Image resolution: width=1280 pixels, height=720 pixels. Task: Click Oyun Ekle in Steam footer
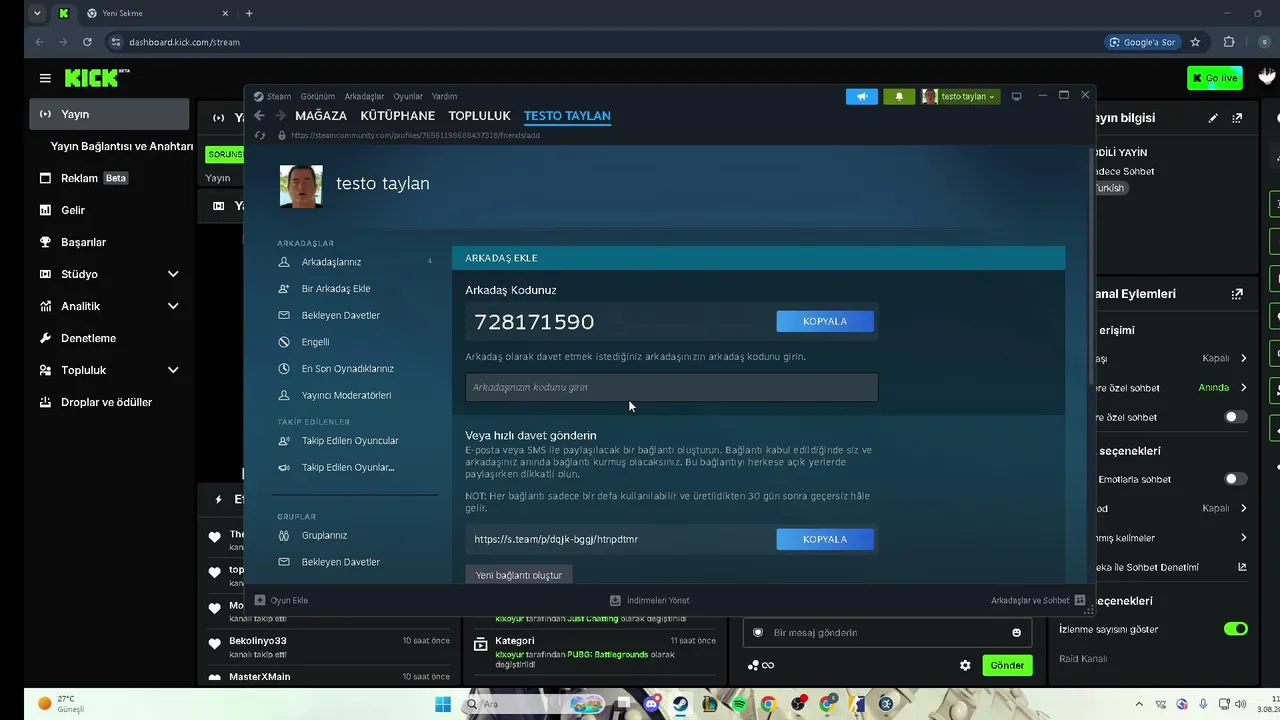pyautogui.click(x=281, y=600)
